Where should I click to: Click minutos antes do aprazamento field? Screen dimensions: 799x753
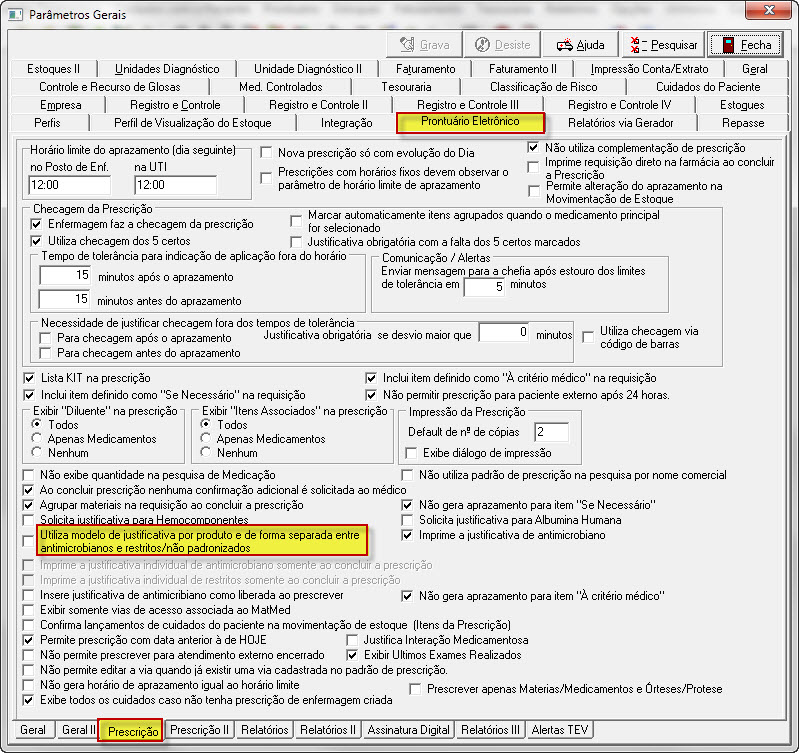64,299
